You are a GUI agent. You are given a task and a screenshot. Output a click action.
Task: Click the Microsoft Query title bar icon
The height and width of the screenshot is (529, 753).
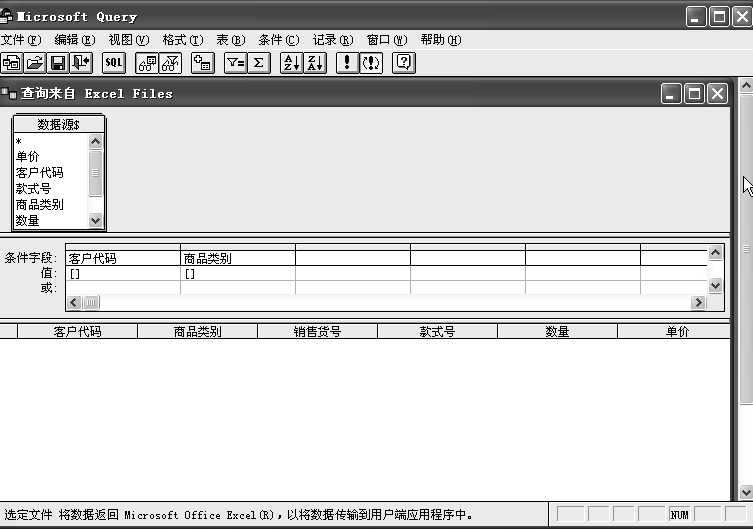[x=6, y=16]
